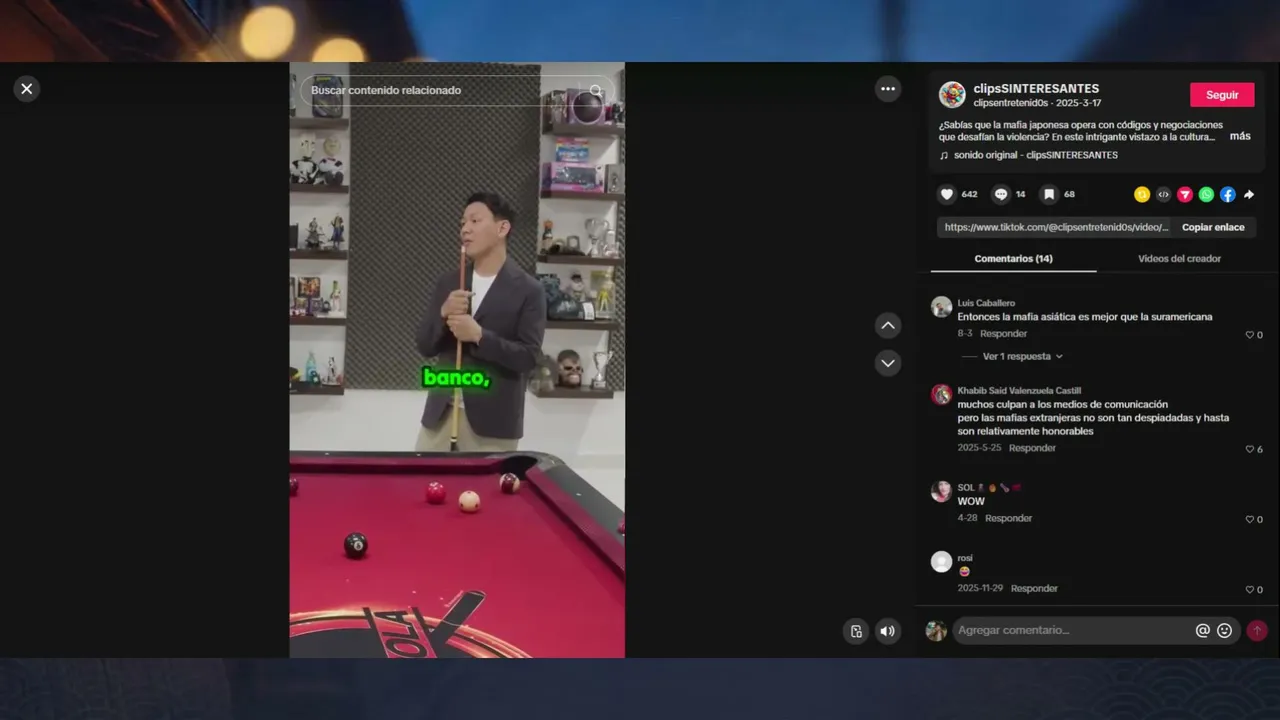This screenshot has width=1280, height=720.
Task: Mute the video sound
Action: coord(887,631)
